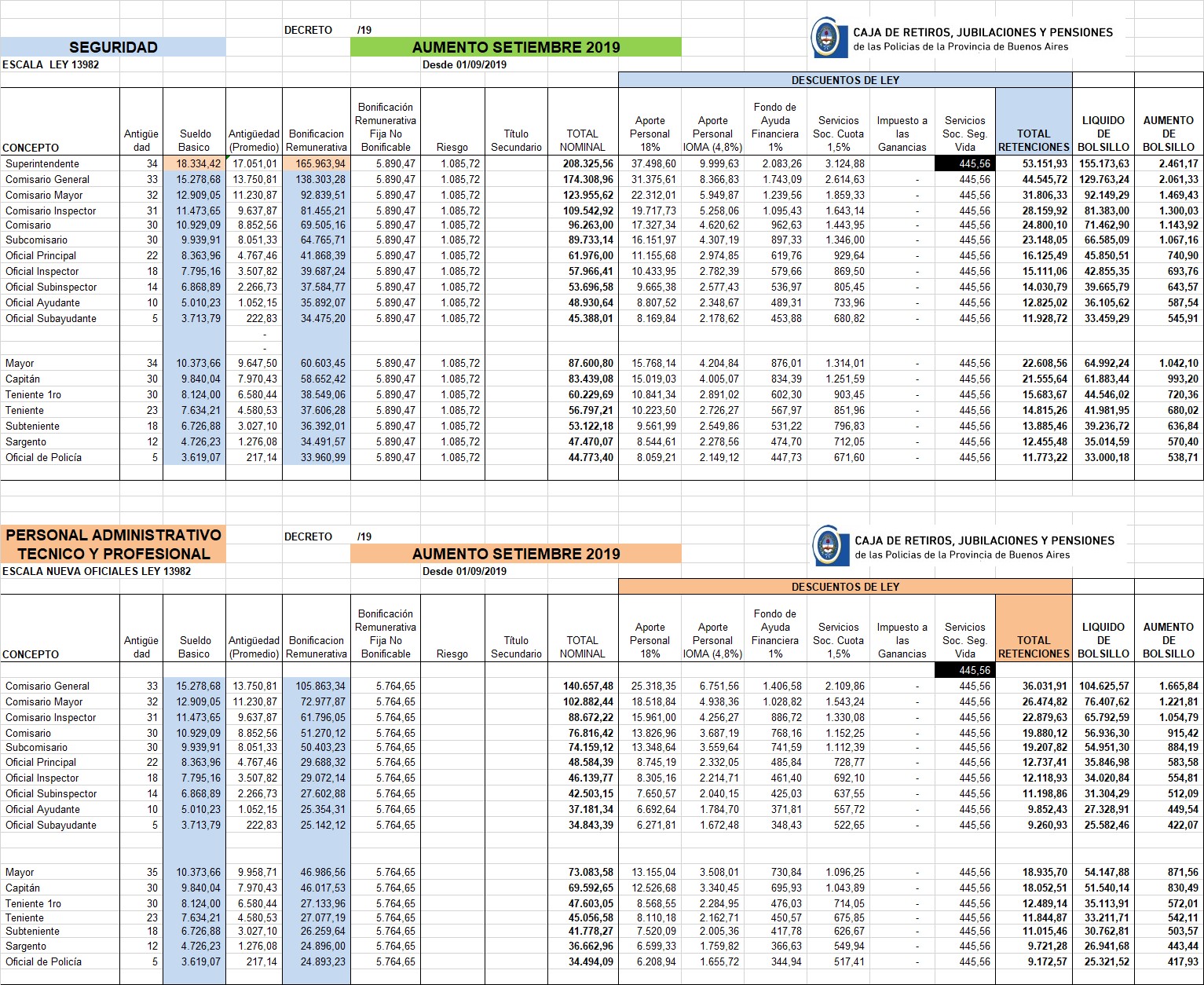1204x985 pixels.
Task: Click the orange DESCUENTOS DE LEY header
Action: (x=845, y=587)
